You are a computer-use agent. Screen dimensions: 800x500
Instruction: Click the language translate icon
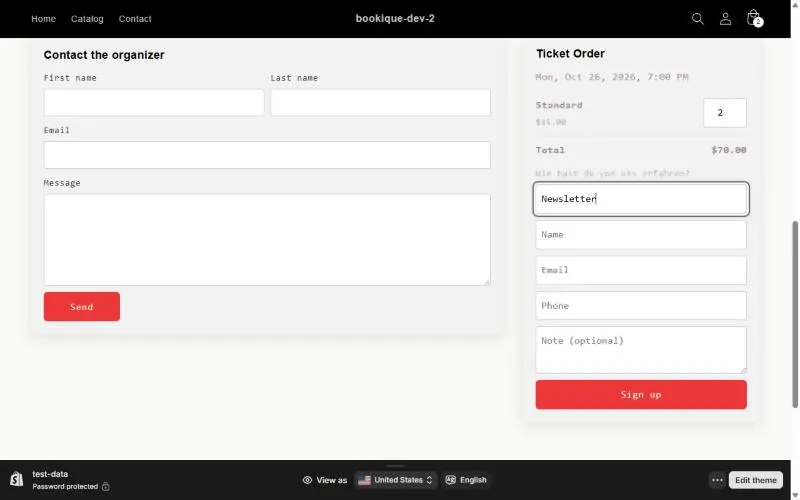tap(451, 480)
